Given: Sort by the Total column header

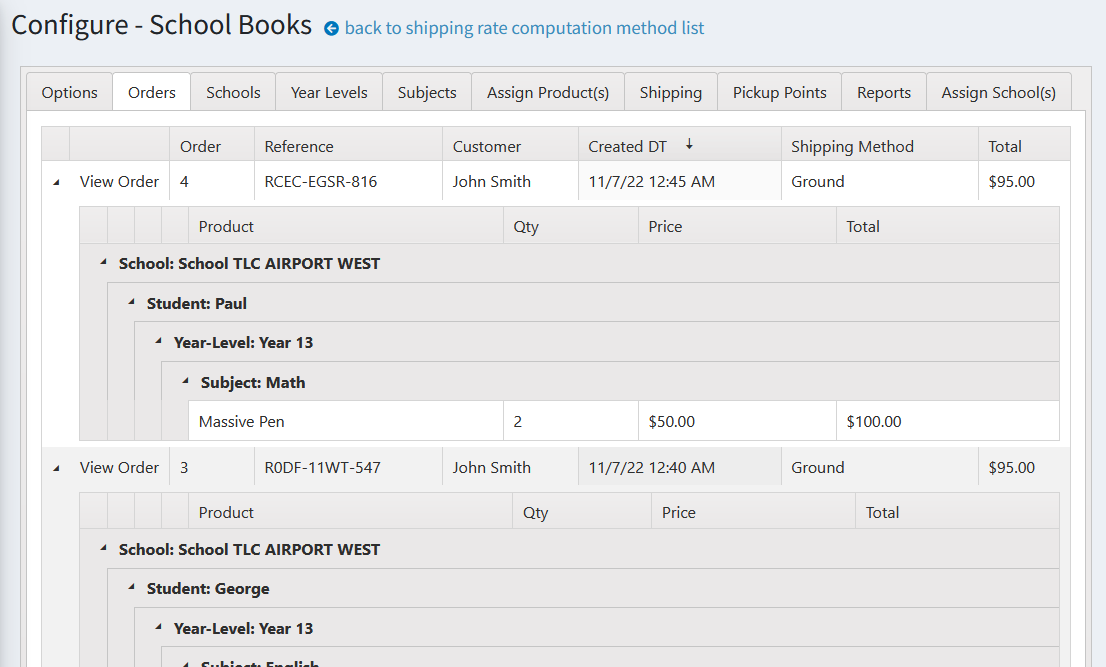Looking at the screenshot, I should click(x=1005, y=146).
